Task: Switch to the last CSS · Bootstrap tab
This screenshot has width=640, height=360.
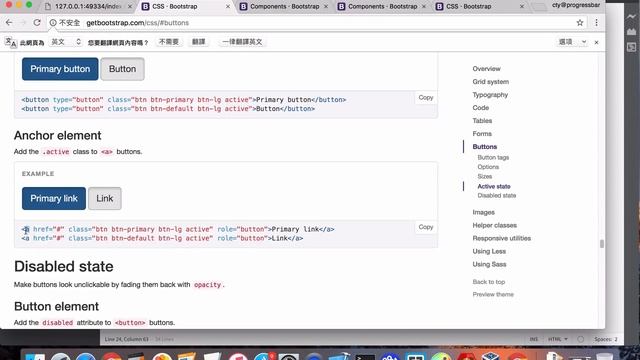Action: [479, 7]
